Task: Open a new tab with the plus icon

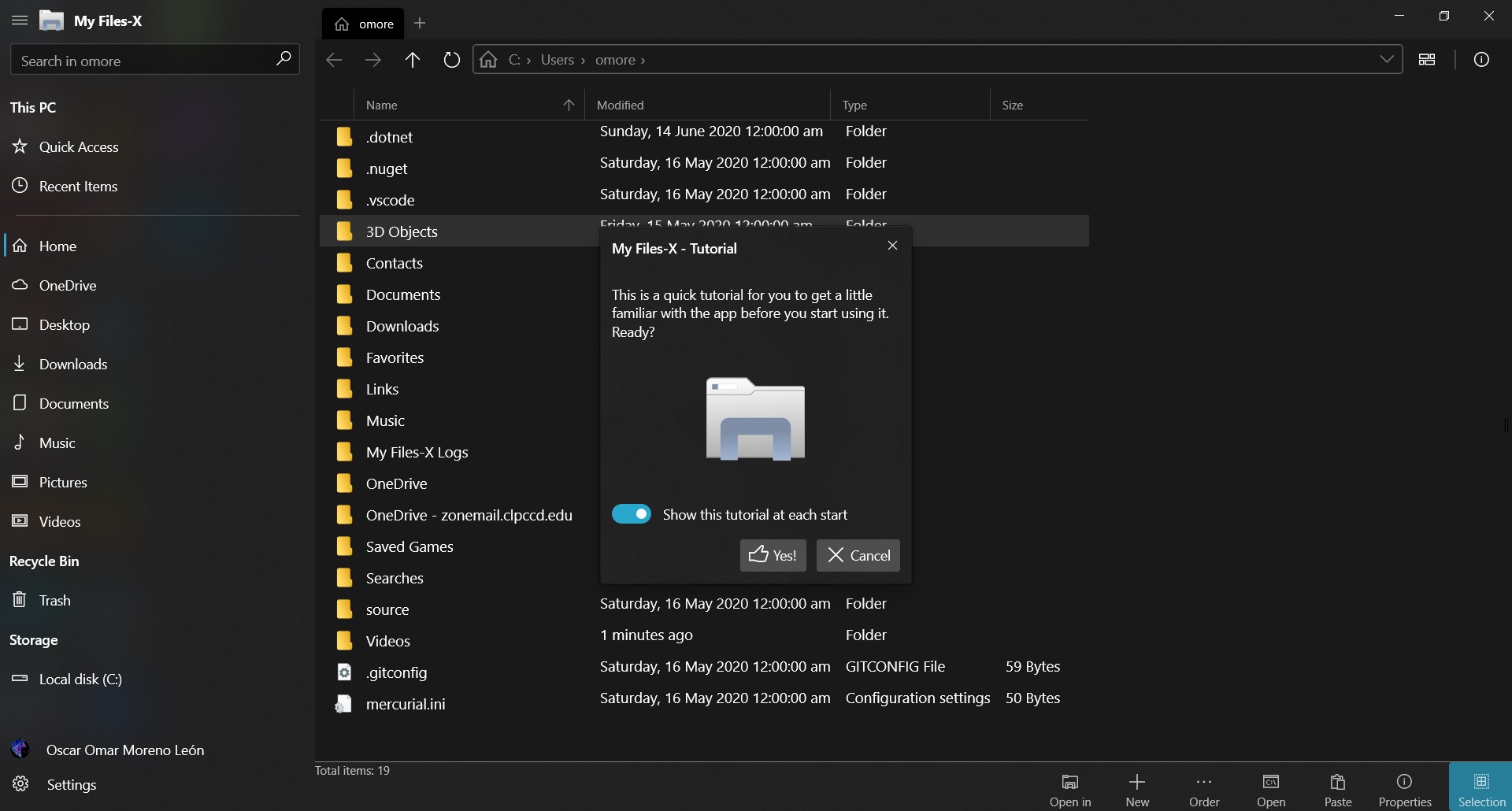Action: coord(421,23)
